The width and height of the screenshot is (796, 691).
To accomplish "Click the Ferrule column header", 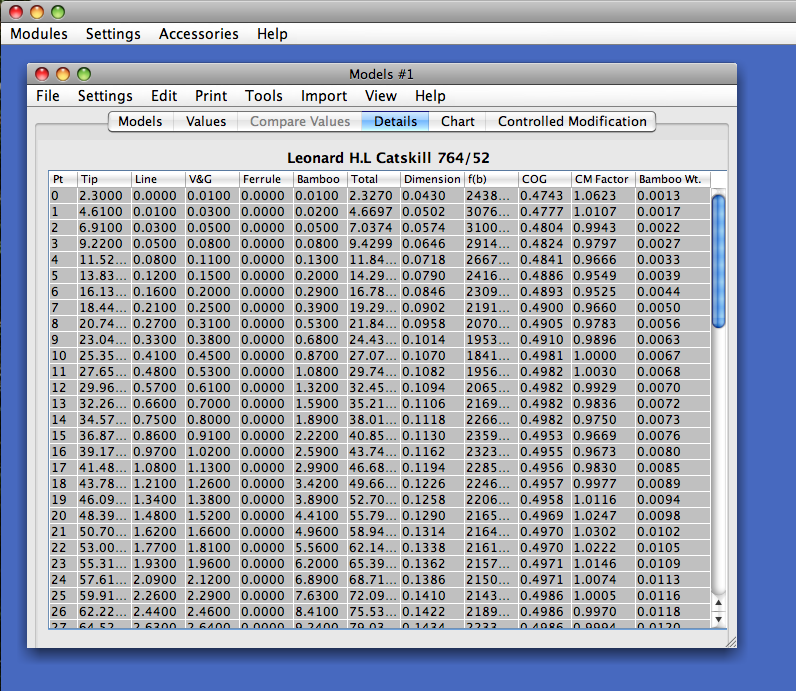I will tap(266, 179).
